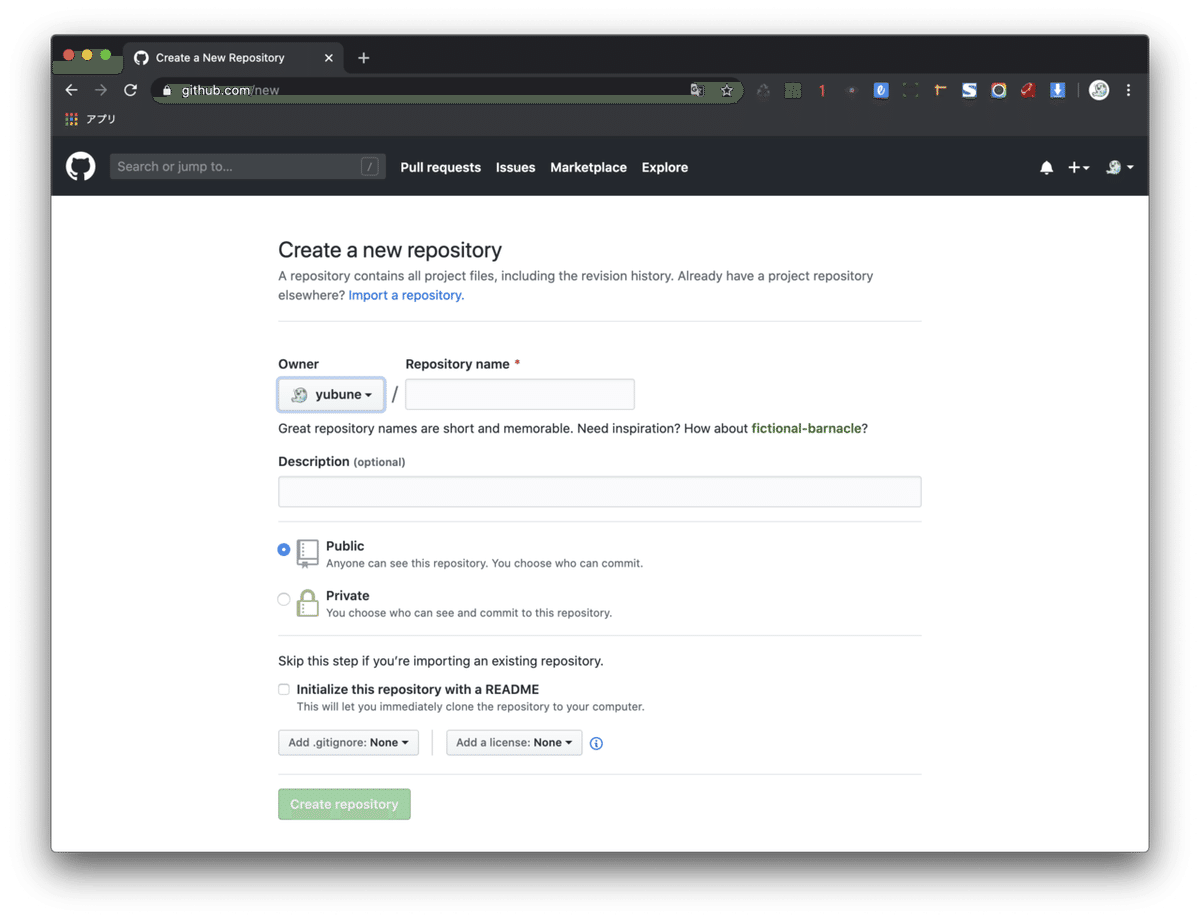Click the Repository name input field

coord(520,394)
